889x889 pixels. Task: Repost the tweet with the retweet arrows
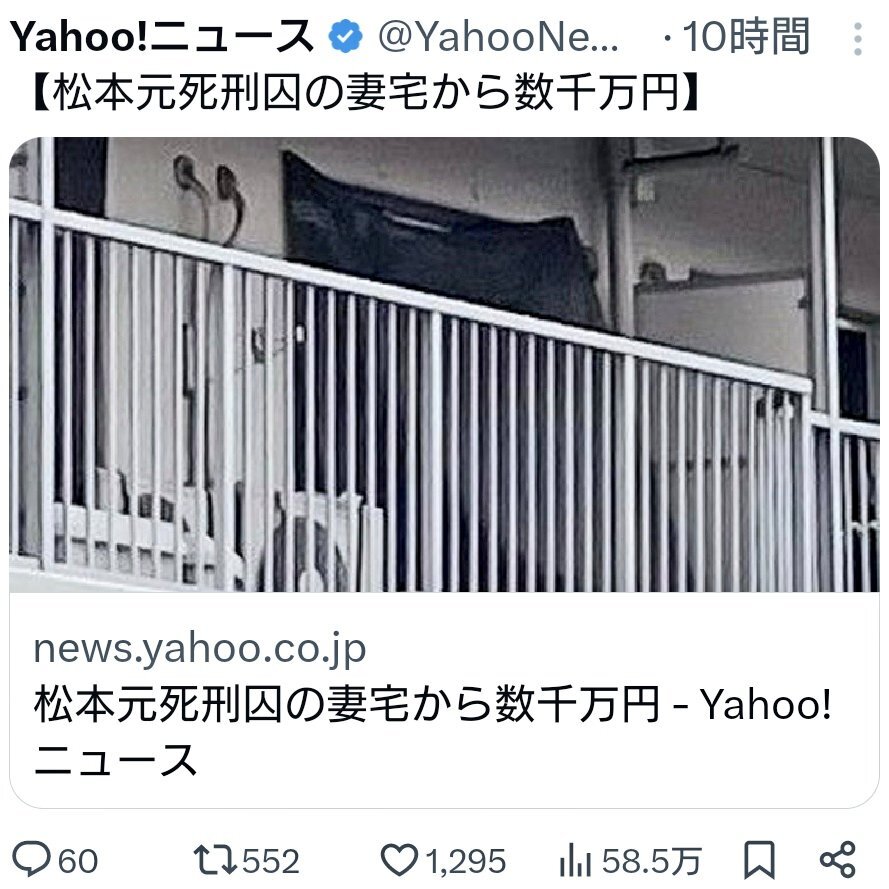pyautogui.click(x=215, y=860)
